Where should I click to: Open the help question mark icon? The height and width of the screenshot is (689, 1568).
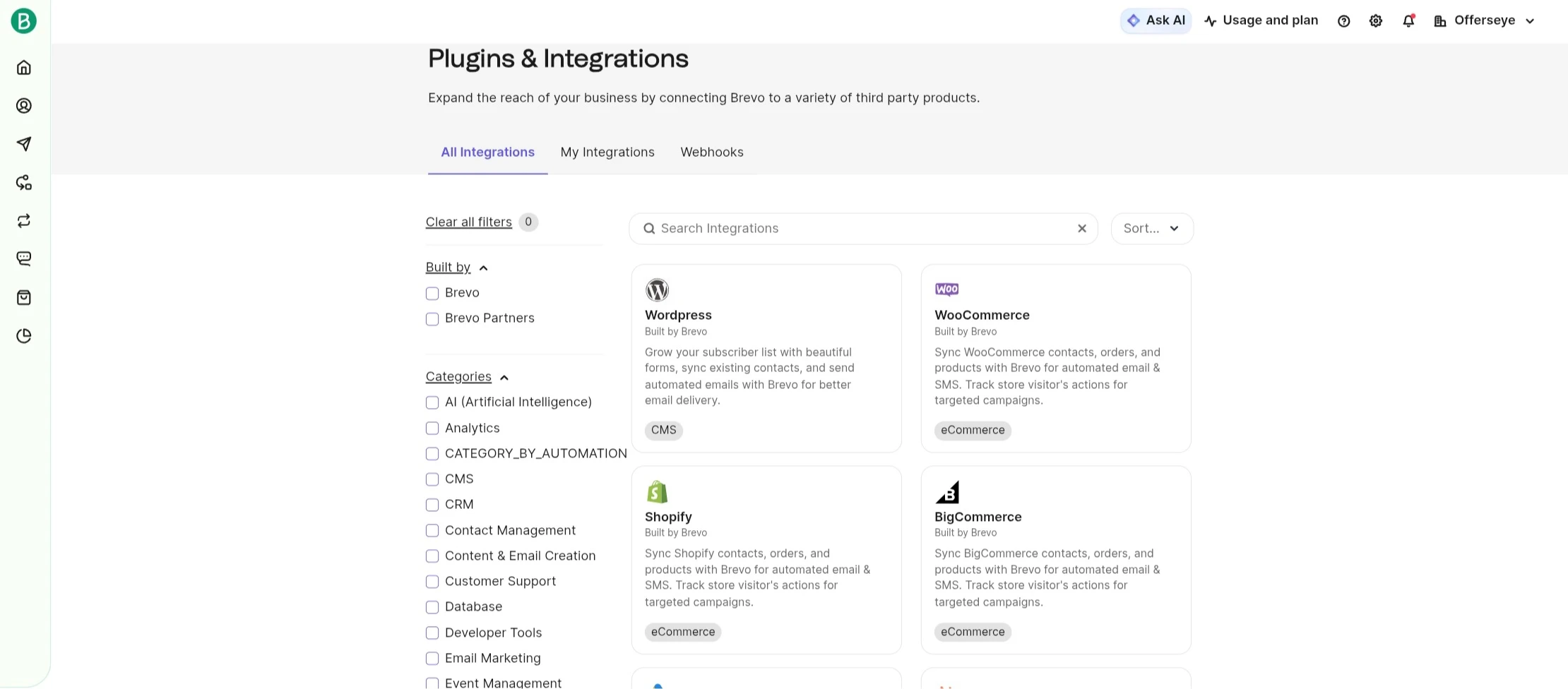[1344, 21]
